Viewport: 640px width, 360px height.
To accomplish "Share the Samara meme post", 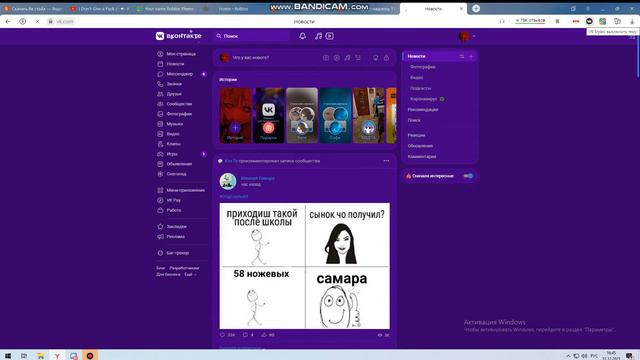I will point(268,335).
